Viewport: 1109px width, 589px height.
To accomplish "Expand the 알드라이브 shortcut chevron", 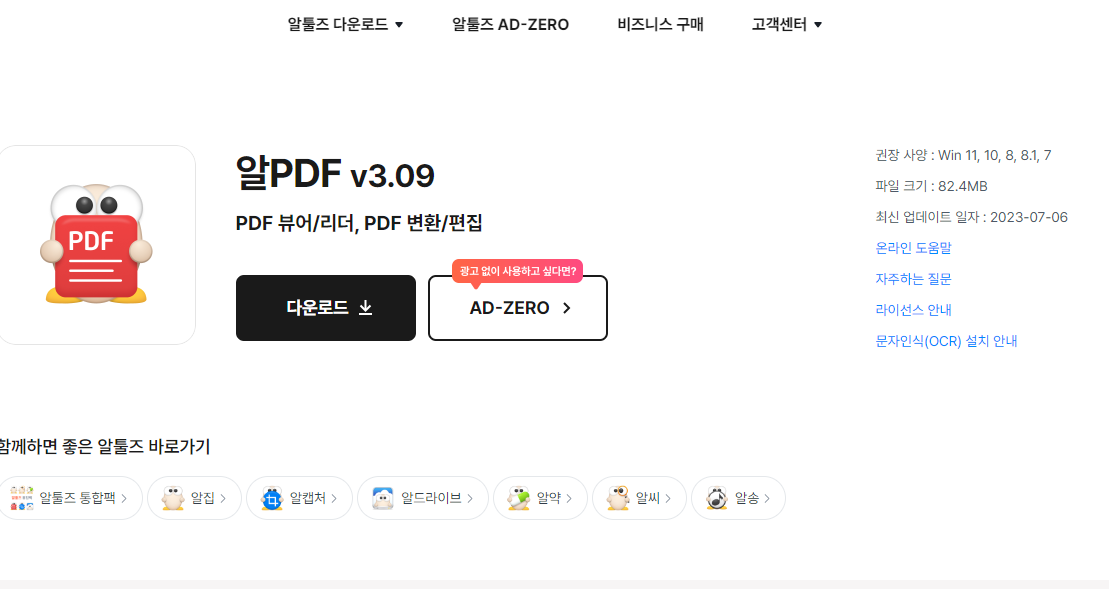I will pyautogui.click(x=471, y=497).
